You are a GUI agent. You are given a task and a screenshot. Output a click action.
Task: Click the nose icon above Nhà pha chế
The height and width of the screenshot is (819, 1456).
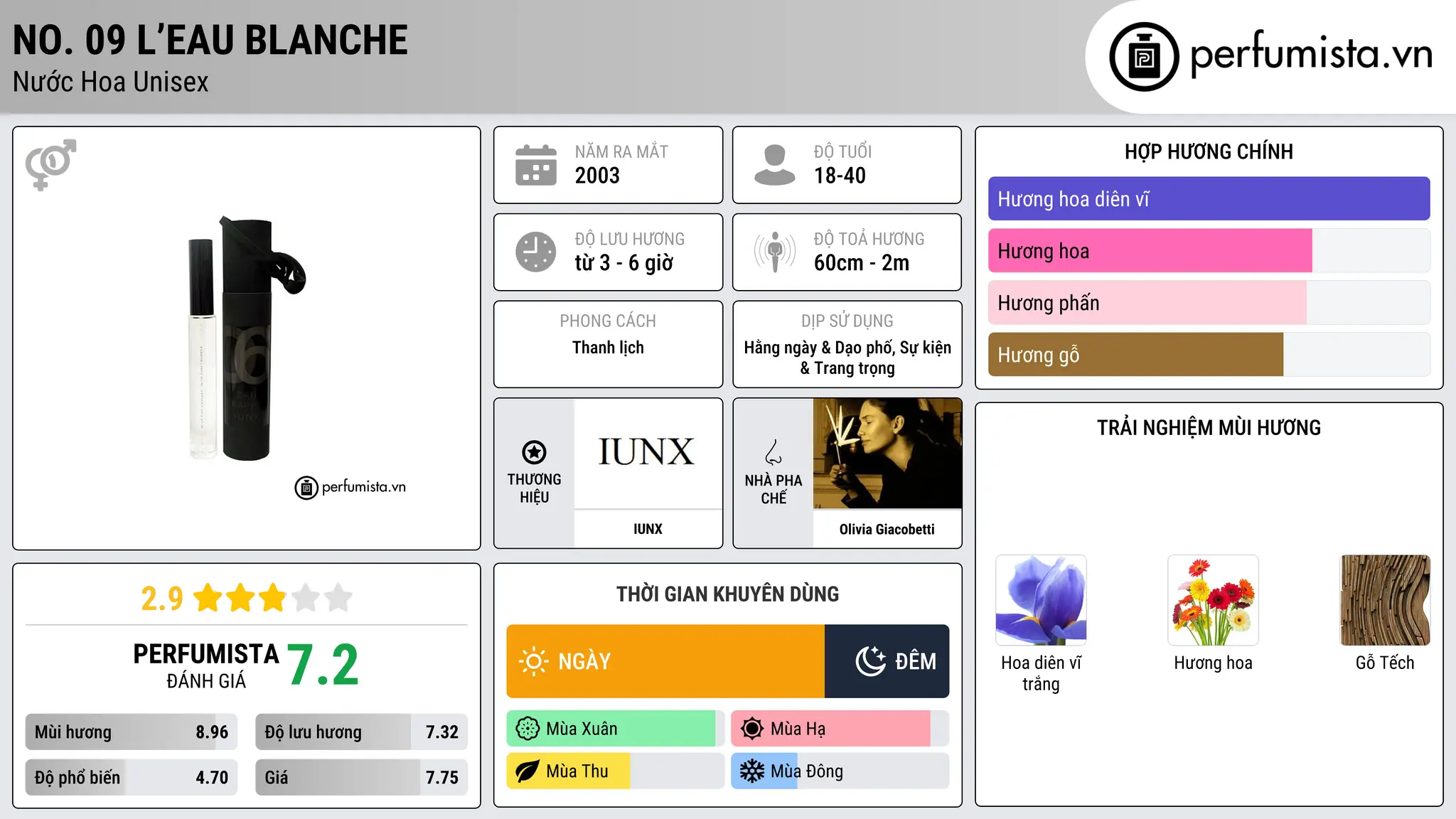pos(773,452)
